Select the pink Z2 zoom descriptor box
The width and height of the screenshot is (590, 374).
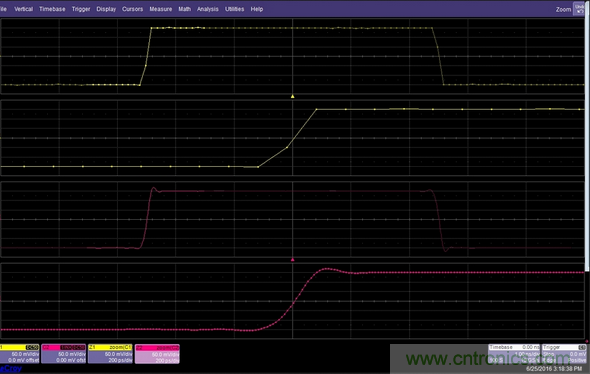[x=157, y=354]
